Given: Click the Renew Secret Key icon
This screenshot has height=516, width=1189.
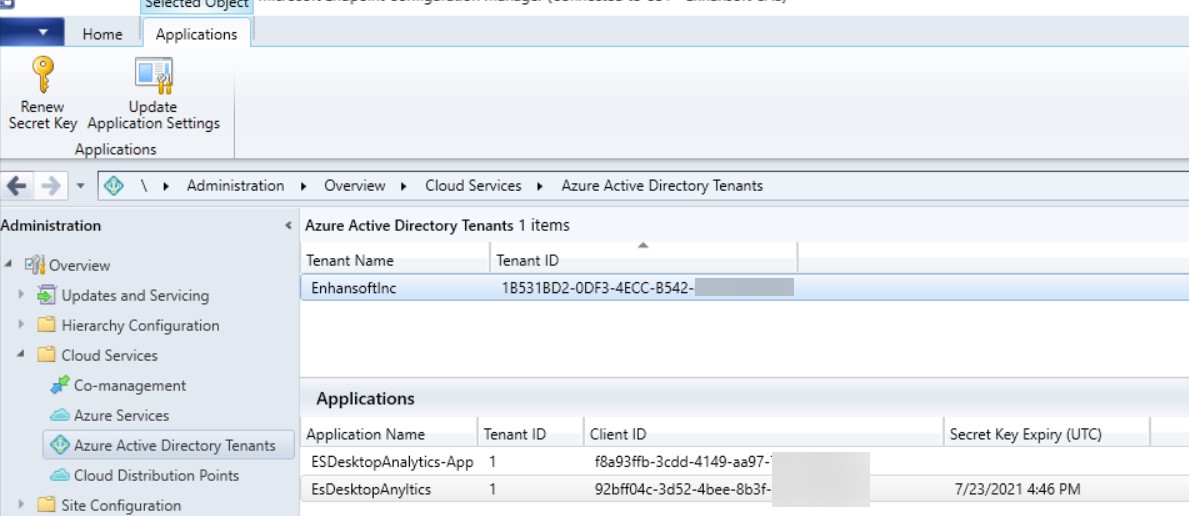Looking at the screenshot, I should tap(42, 75).
